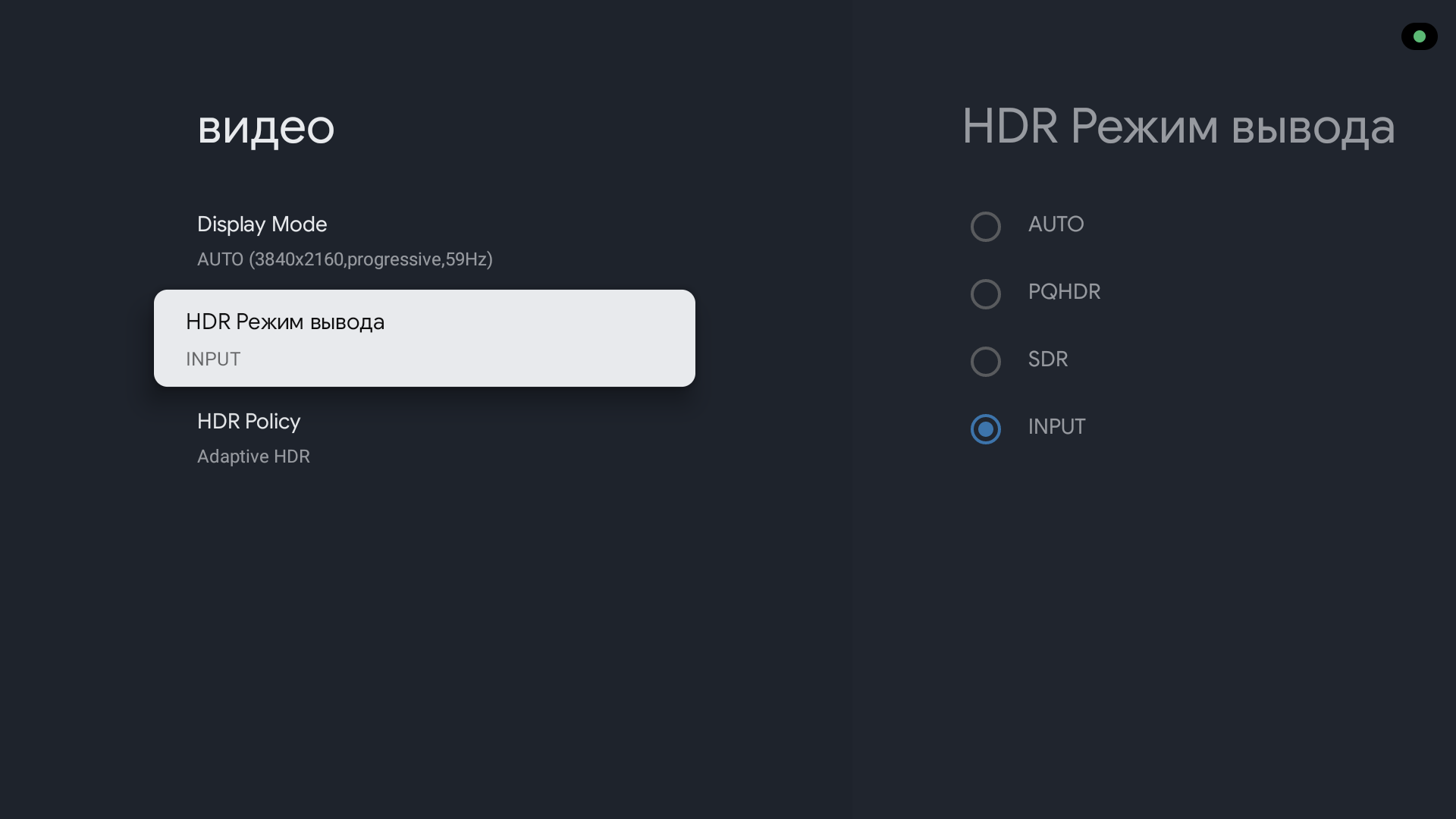Click the large HDR Режим вывода panel heading

(x=1178, y=127)
